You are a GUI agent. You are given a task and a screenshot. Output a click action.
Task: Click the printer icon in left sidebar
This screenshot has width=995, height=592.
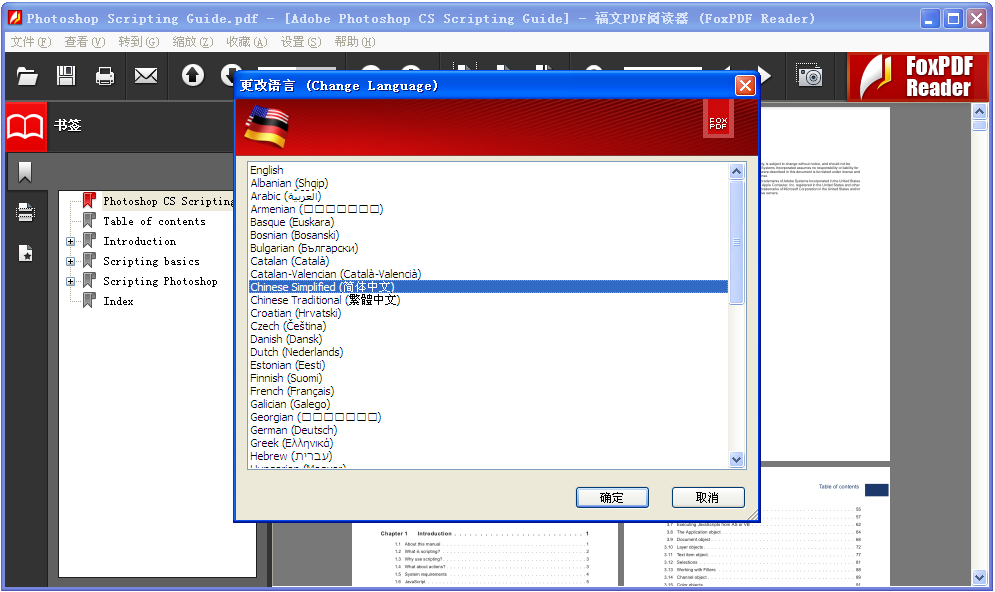pyautogui.click(x=25, y=212)
